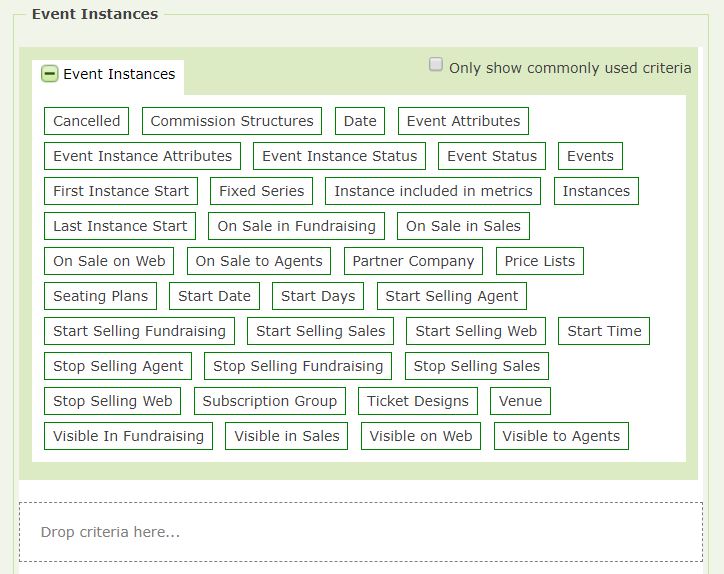Click the Commission Structures criterion
The width and height of the screenshot is (724, 574).
coord(232,121)
